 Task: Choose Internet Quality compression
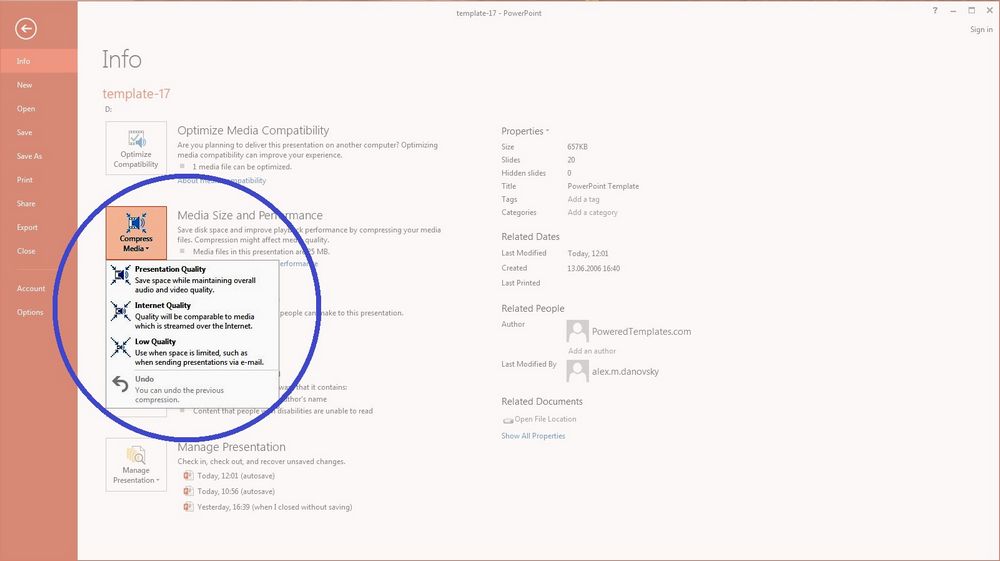coord(192,316)
